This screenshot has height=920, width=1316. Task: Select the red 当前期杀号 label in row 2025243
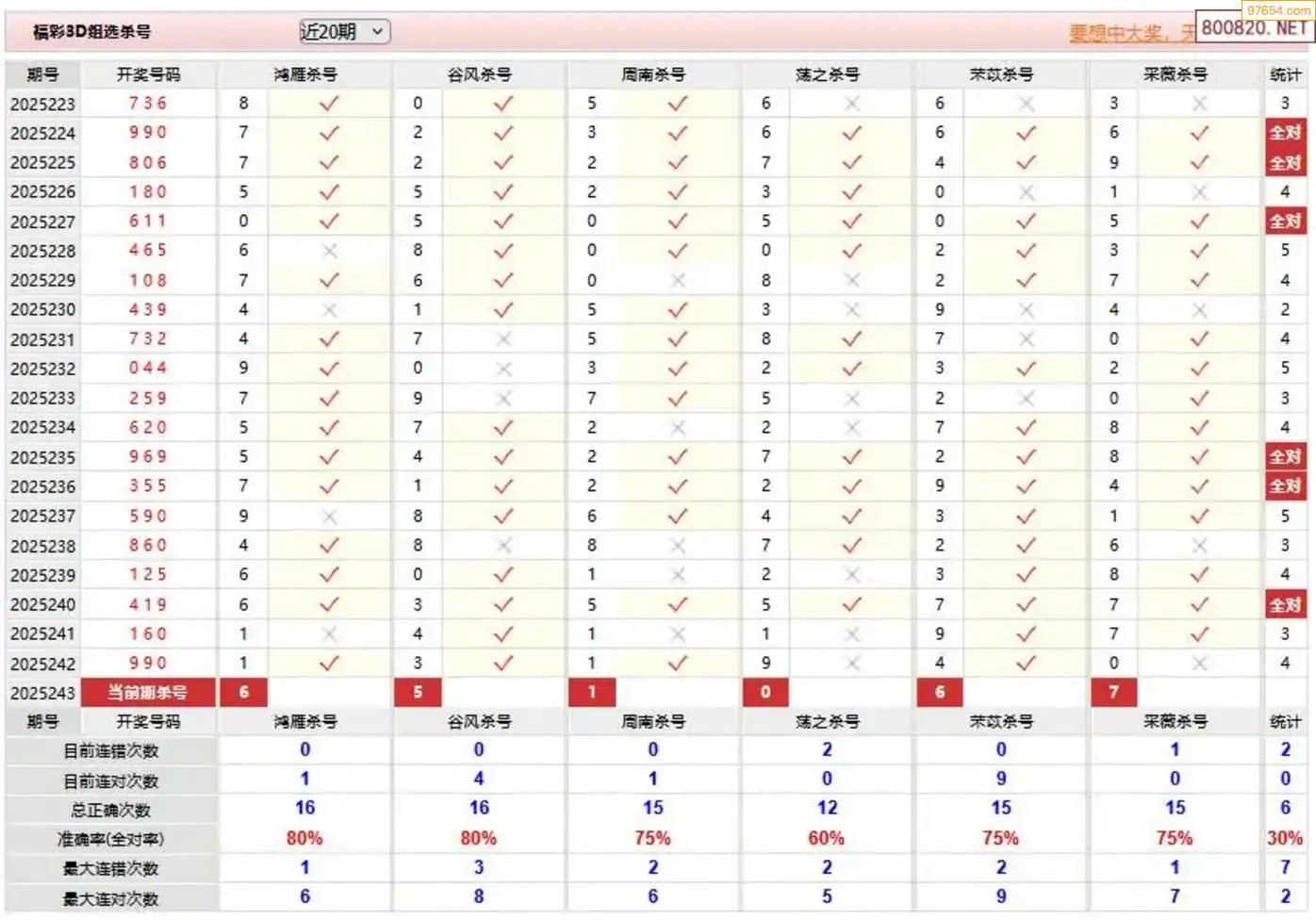coord(148,693)
